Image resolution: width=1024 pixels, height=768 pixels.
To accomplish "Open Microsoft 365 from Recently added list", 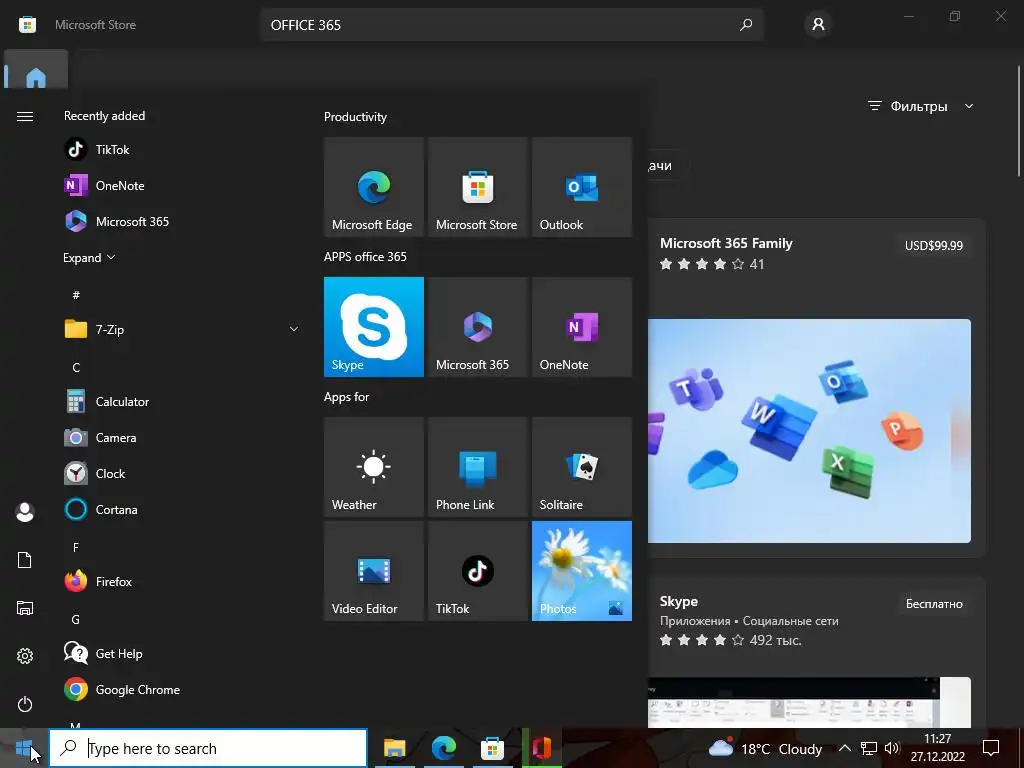I will point(183,221).
